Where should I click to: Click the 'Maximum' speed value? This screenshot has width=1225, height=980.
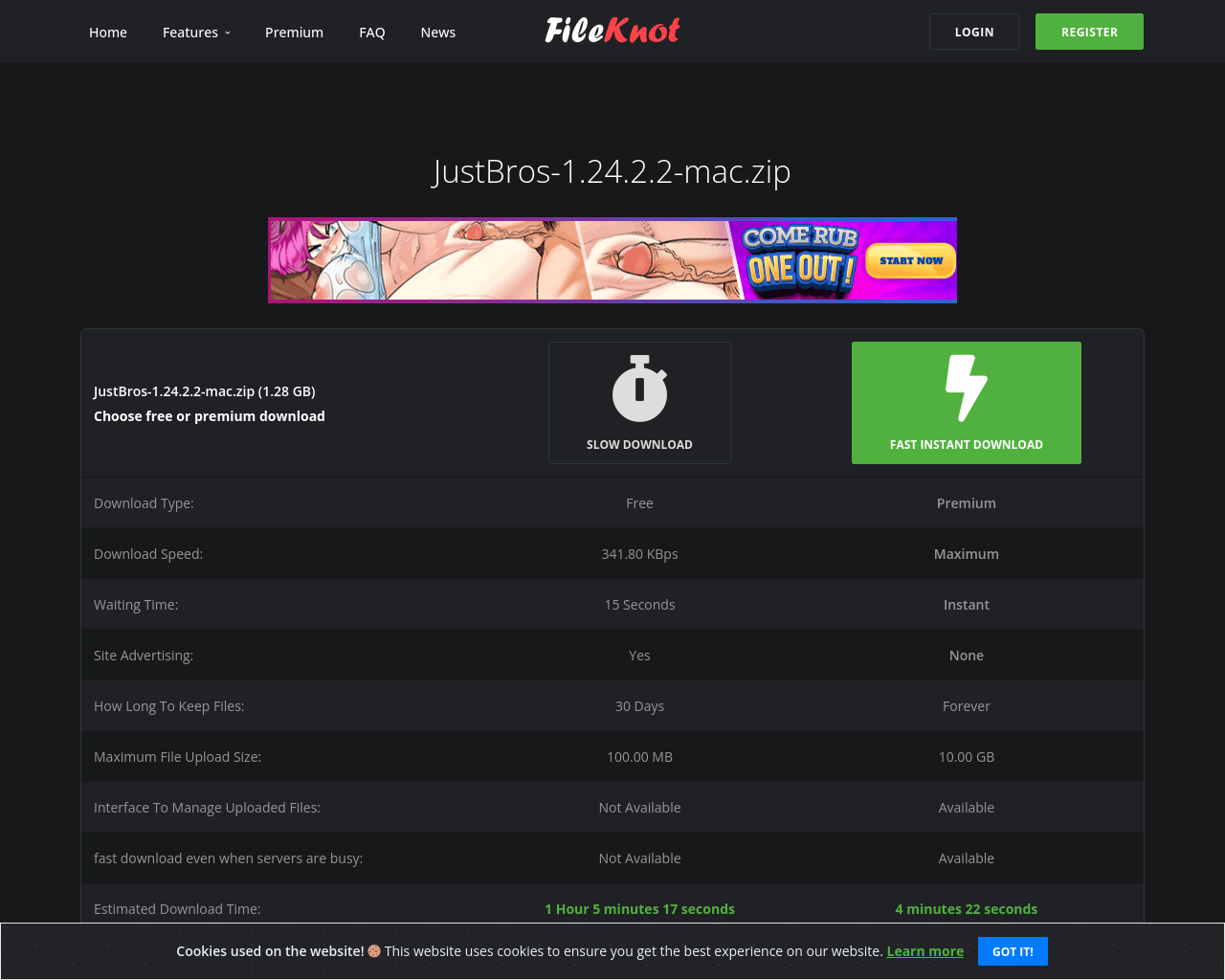967,554
